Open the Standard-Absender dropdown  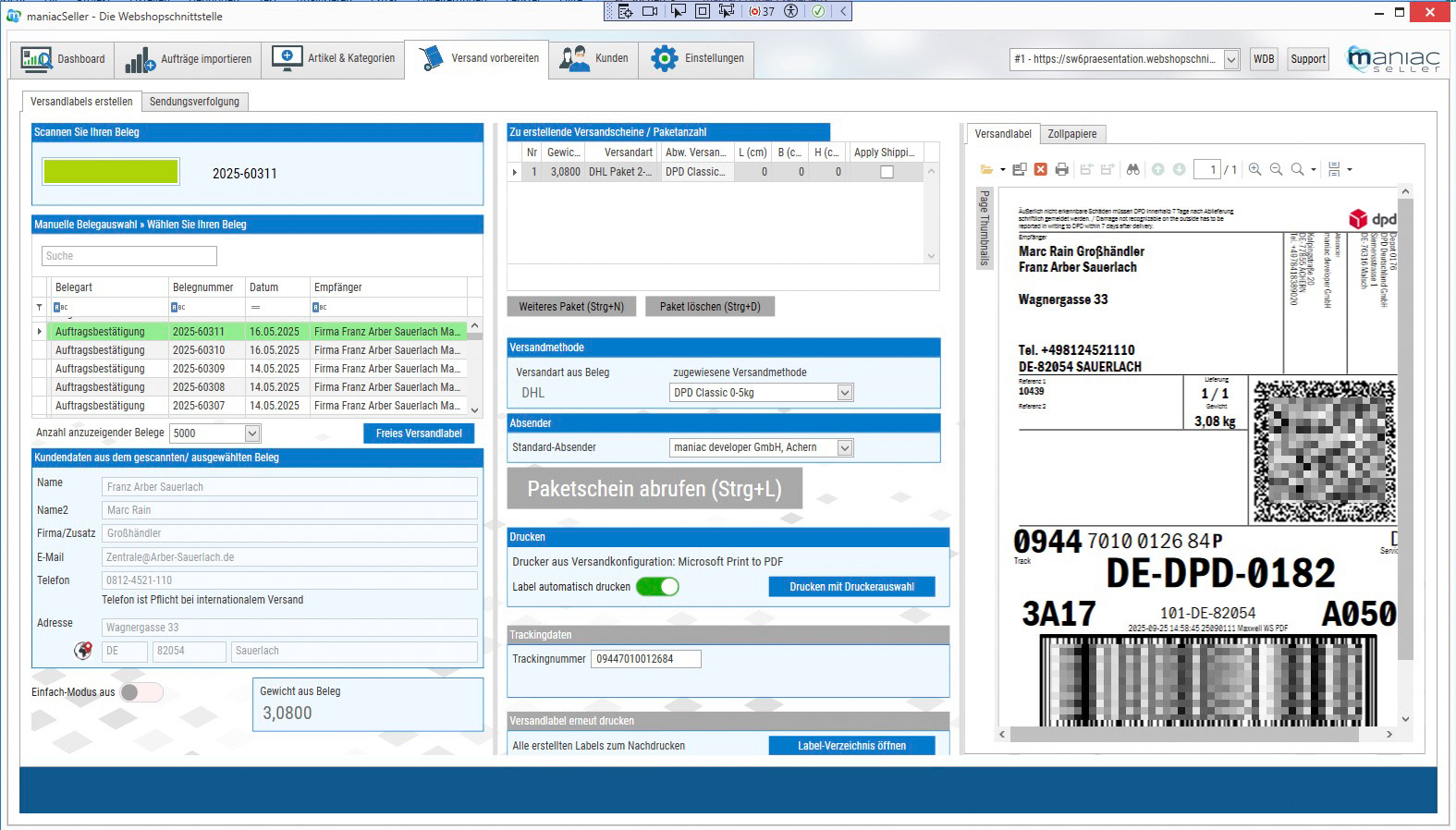point(844,447)
